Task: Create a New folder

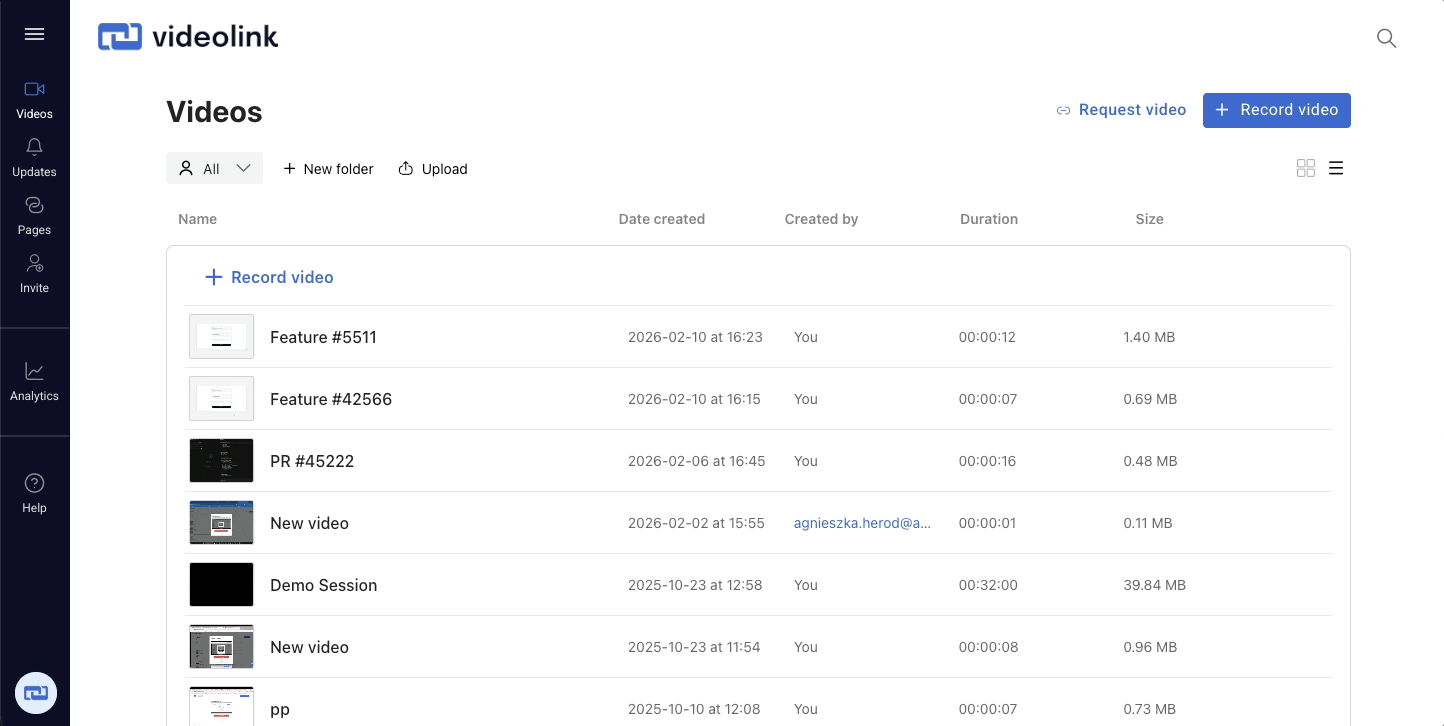Action: point(328,169)
